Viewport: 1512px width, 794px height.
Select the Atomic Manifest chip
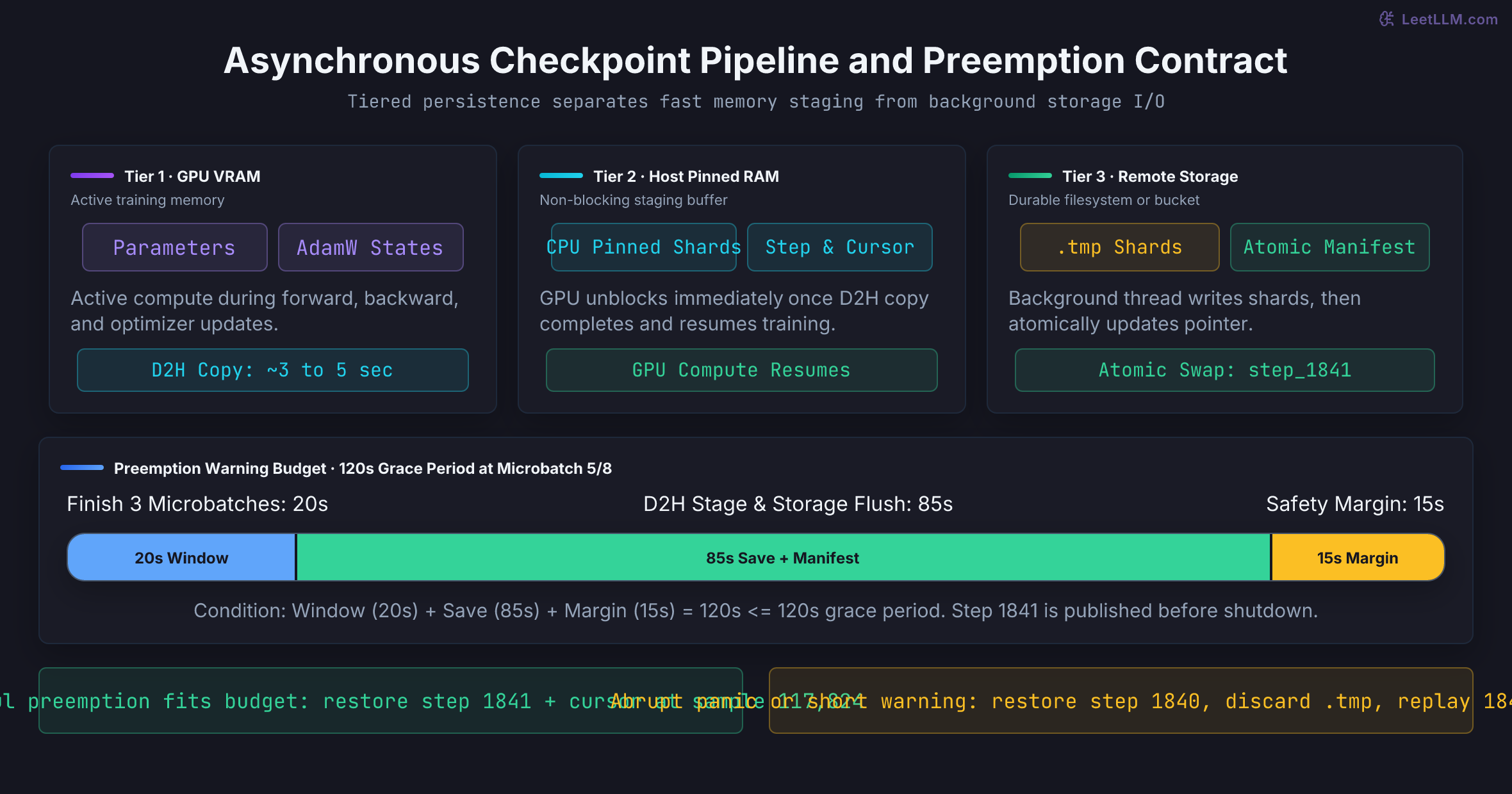[x=1330, y=247]
